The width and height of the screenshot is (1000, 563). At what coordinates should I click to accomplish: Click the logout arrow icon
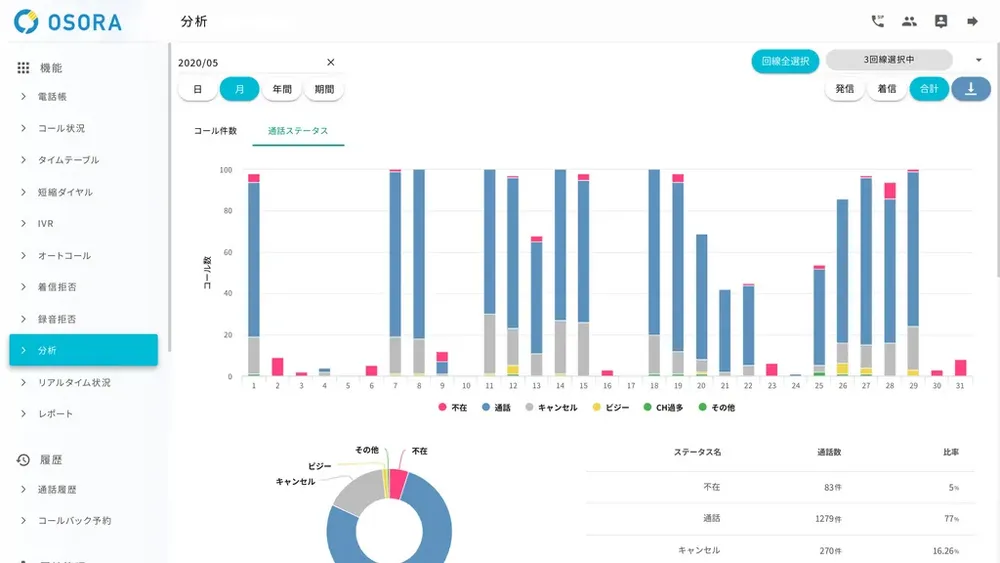[x=972, y=21]
